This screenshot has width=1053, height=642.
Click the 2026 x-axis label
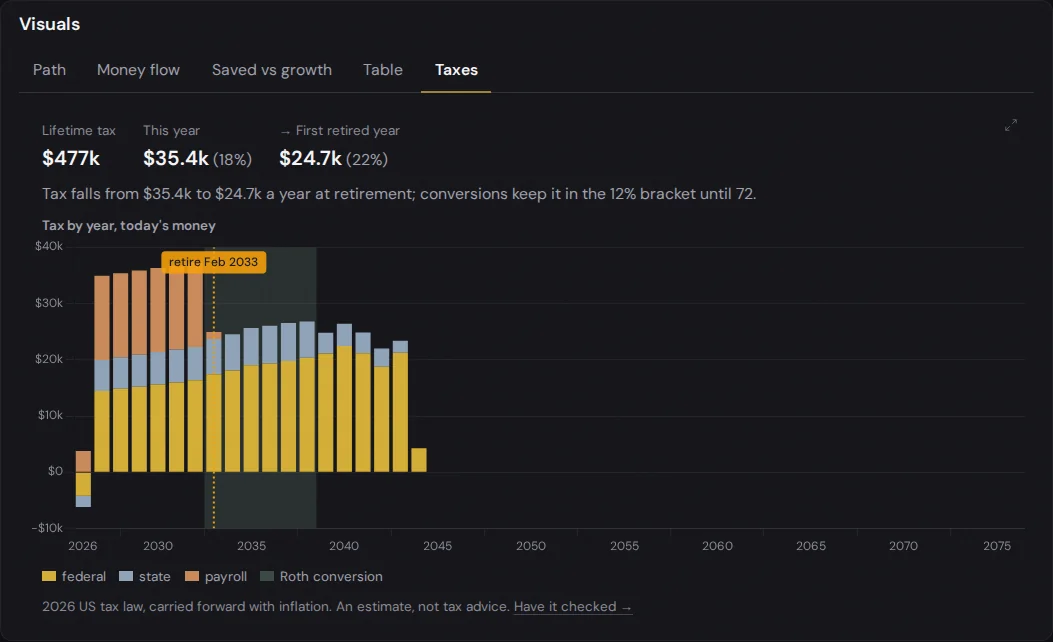pyautogui.click(x=83, y=546)
